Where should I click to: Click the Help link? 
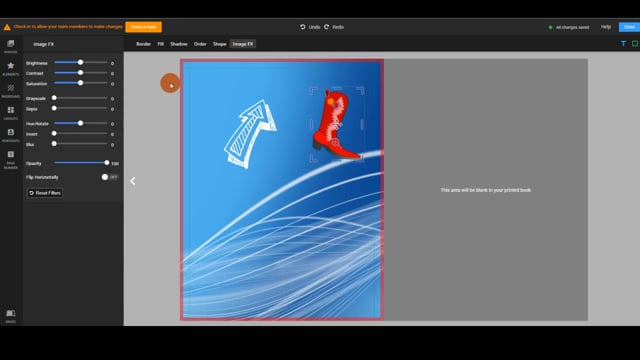pos(606,27)
